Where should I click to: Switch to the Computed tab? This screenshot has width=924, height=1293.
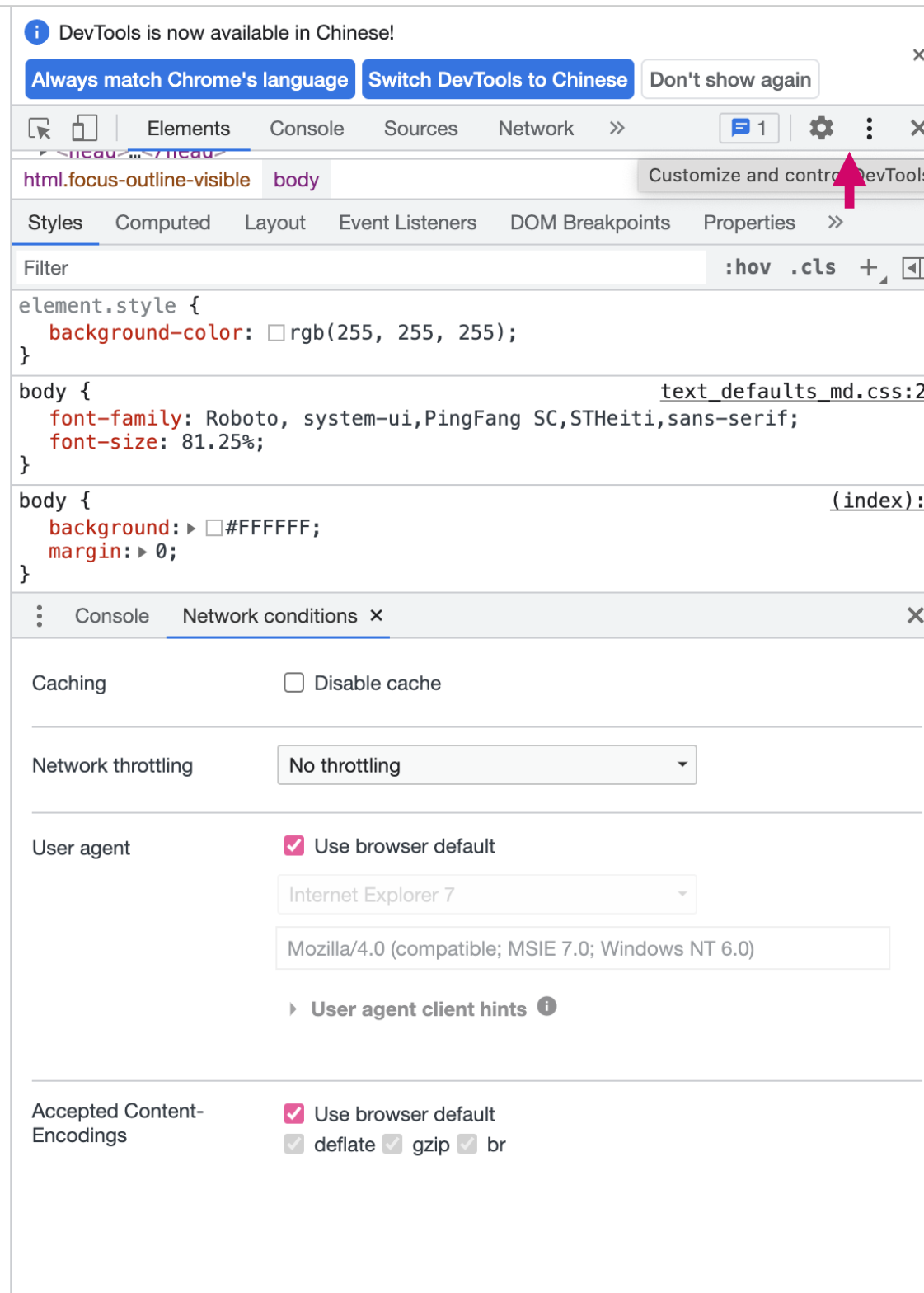162,223
